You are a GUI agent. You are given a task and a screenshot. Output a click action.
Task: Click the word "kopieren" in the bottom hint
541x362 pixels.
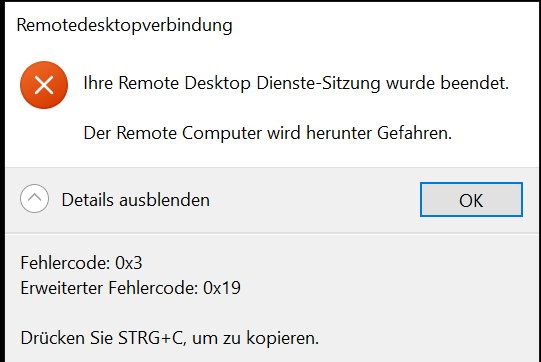pyautogui.click(x=282, y=338)
